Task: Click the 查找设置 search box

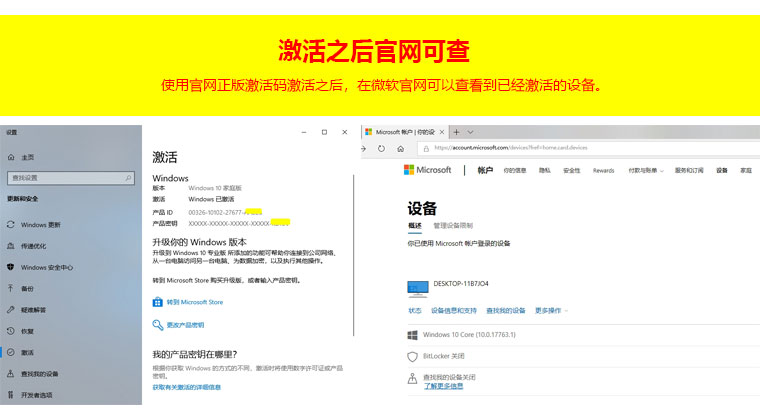Action: coord(67,178)
